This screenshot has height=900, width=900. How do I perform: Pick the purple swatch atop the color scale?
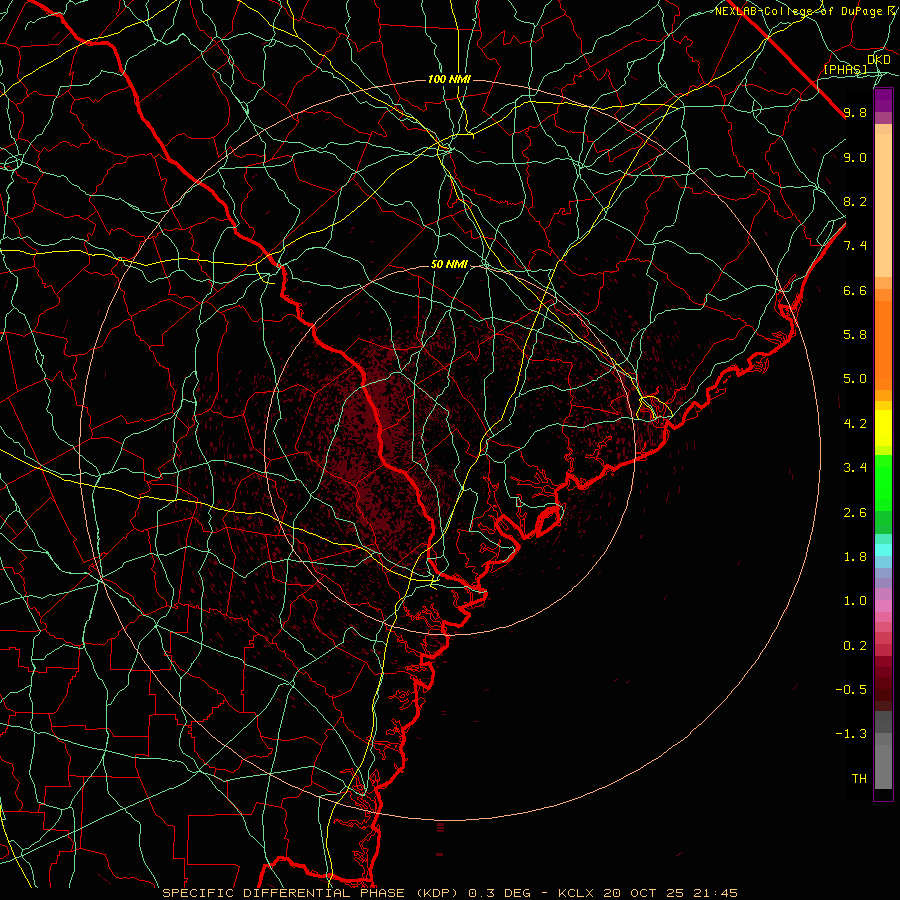[883, 99]
